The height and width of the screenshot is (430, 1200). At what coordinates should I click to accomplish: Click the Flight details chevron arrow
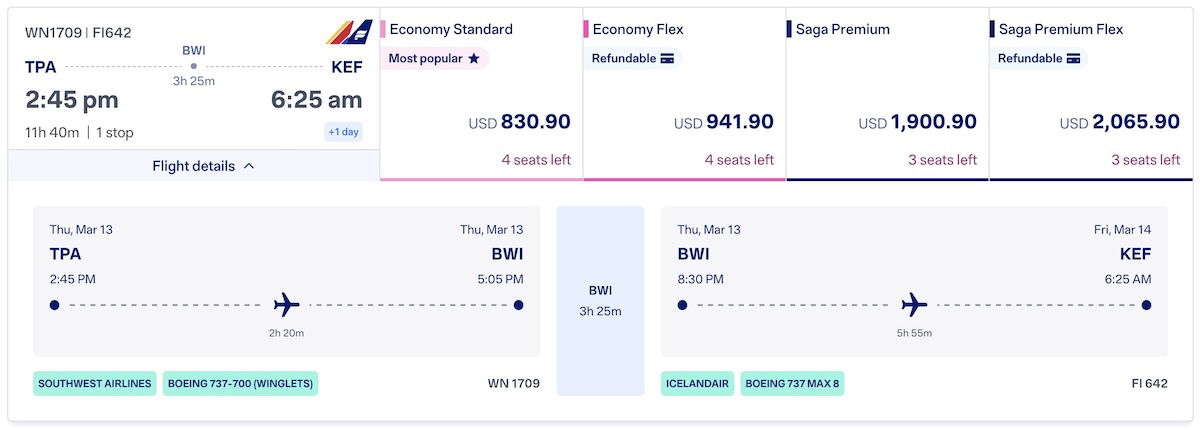coord(249,166)
